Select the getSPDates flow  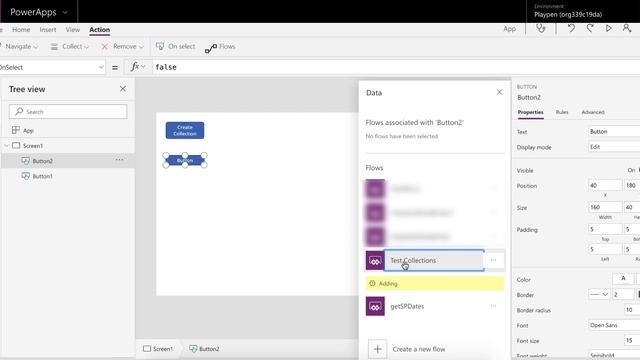(x=407, y=306)
